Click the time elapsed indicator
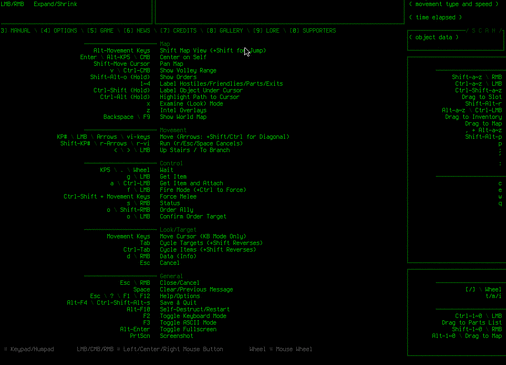Image resolution: width=506 pixels, height=365 pixels. point(435,17)
